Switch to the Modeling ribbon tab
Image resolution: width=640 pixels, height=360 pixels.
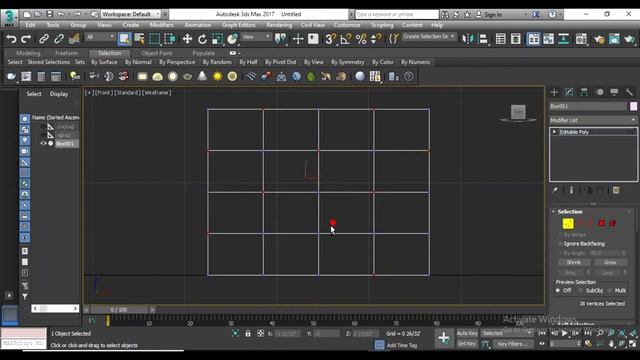tap(28, 53)
